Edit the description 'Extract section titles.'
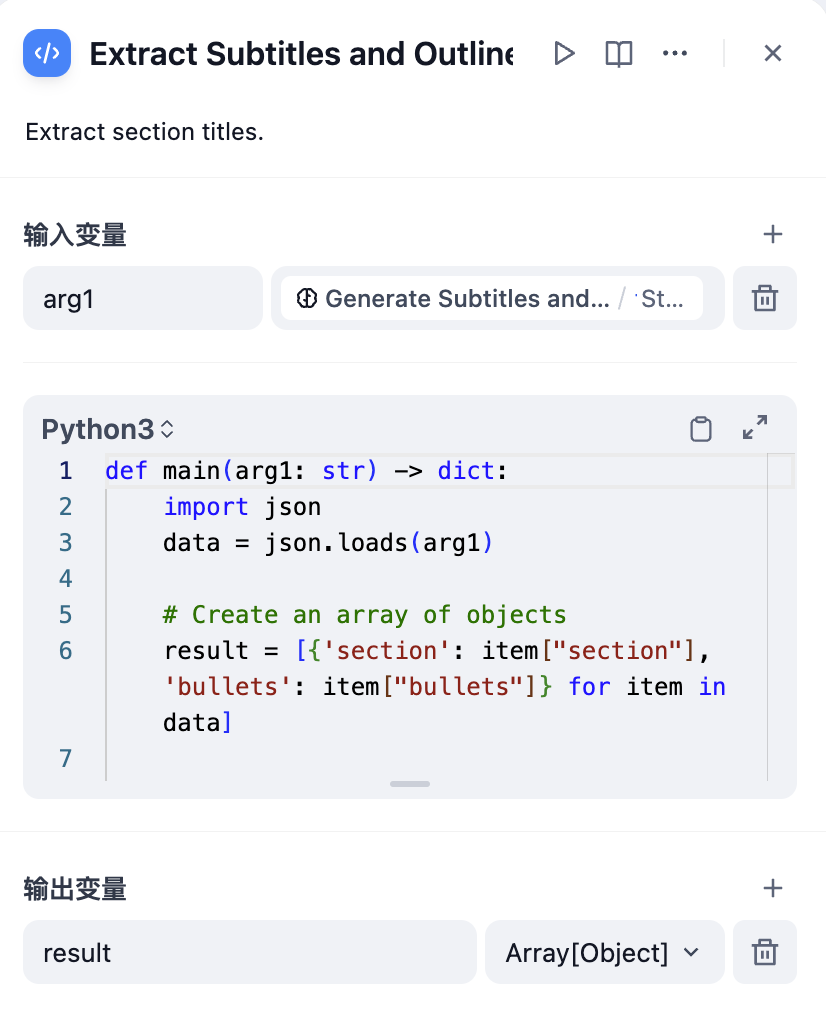The width and height of the screenshot is (826, 1012). tap(145, 132)
